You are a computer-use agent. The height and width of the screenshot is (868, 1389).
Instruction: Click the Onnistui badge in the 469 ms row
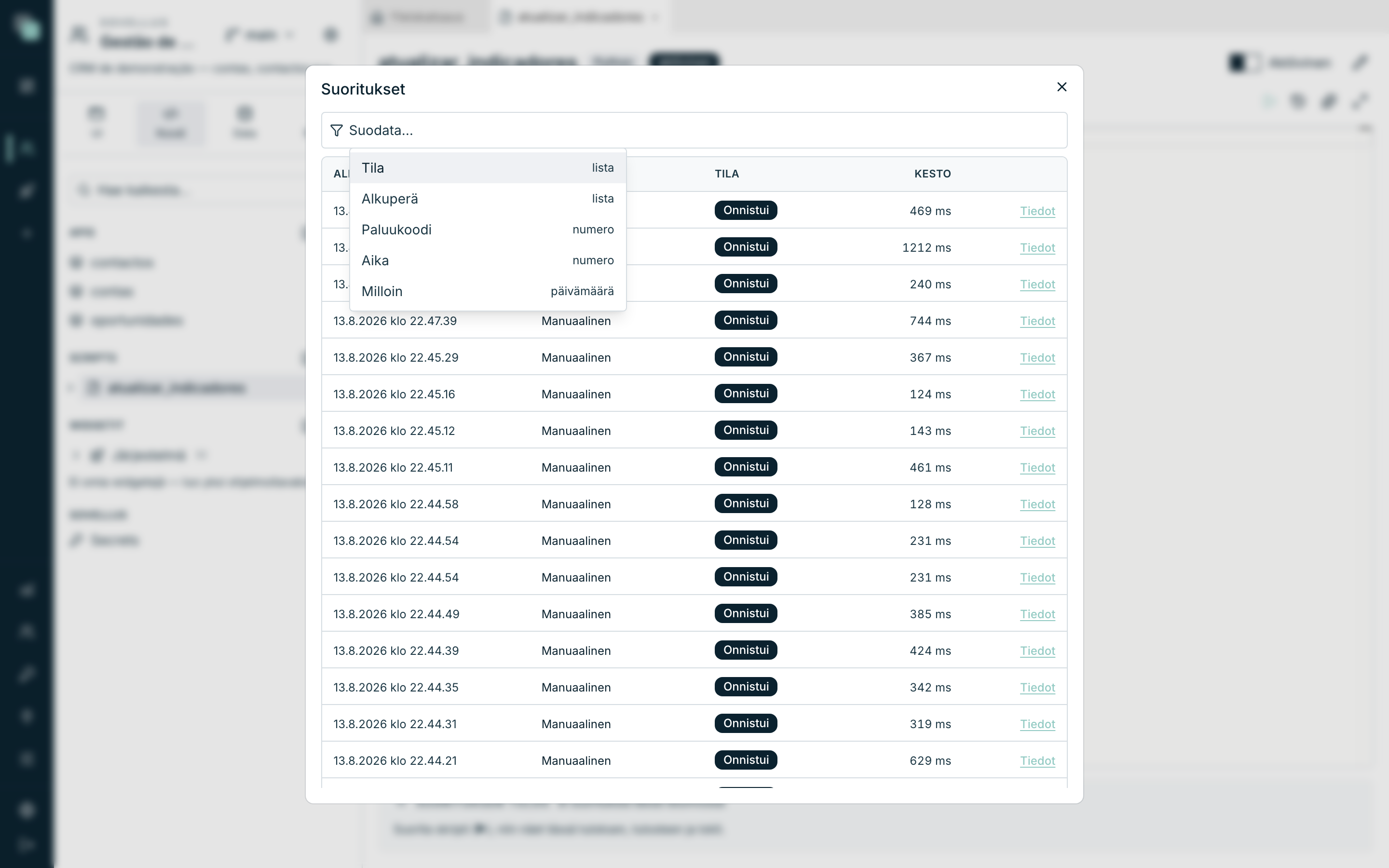[x=746, y=210]
